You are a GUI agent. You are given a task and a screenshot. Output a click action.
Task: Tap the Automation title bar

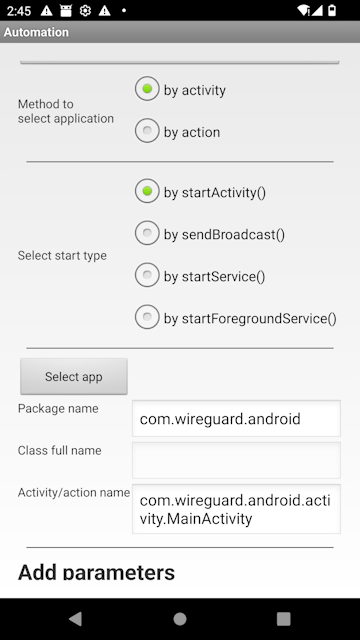coord(180,32)
